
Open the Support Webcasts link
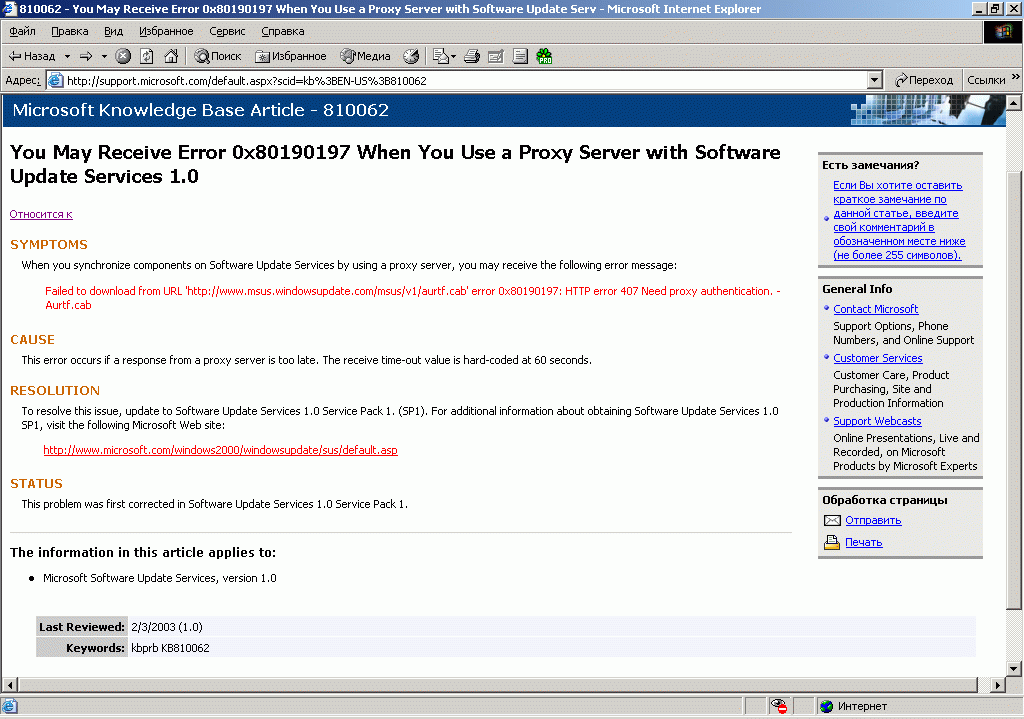point(876,421)
